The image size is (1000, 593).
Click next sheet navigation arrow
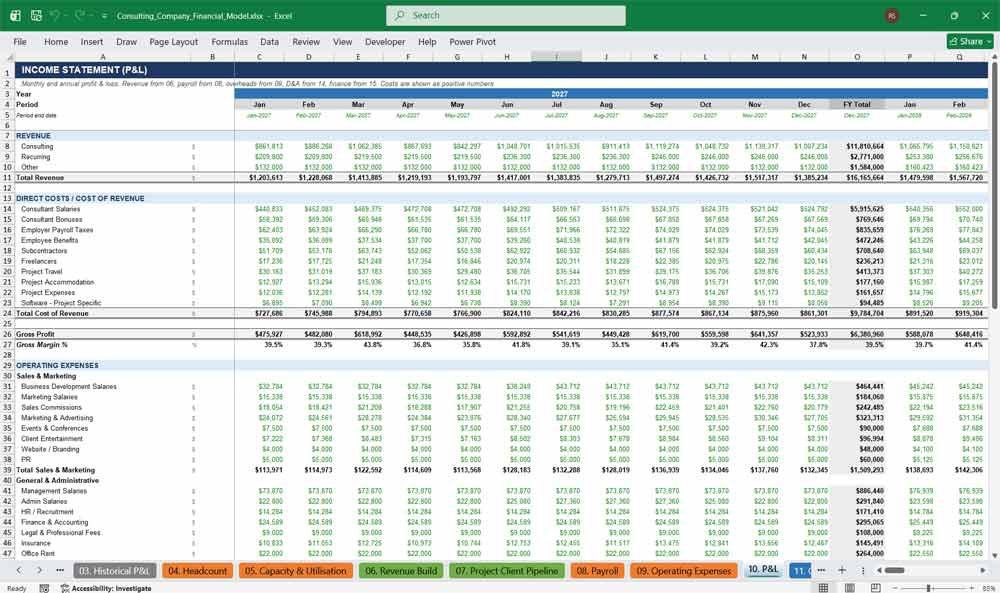39,570
